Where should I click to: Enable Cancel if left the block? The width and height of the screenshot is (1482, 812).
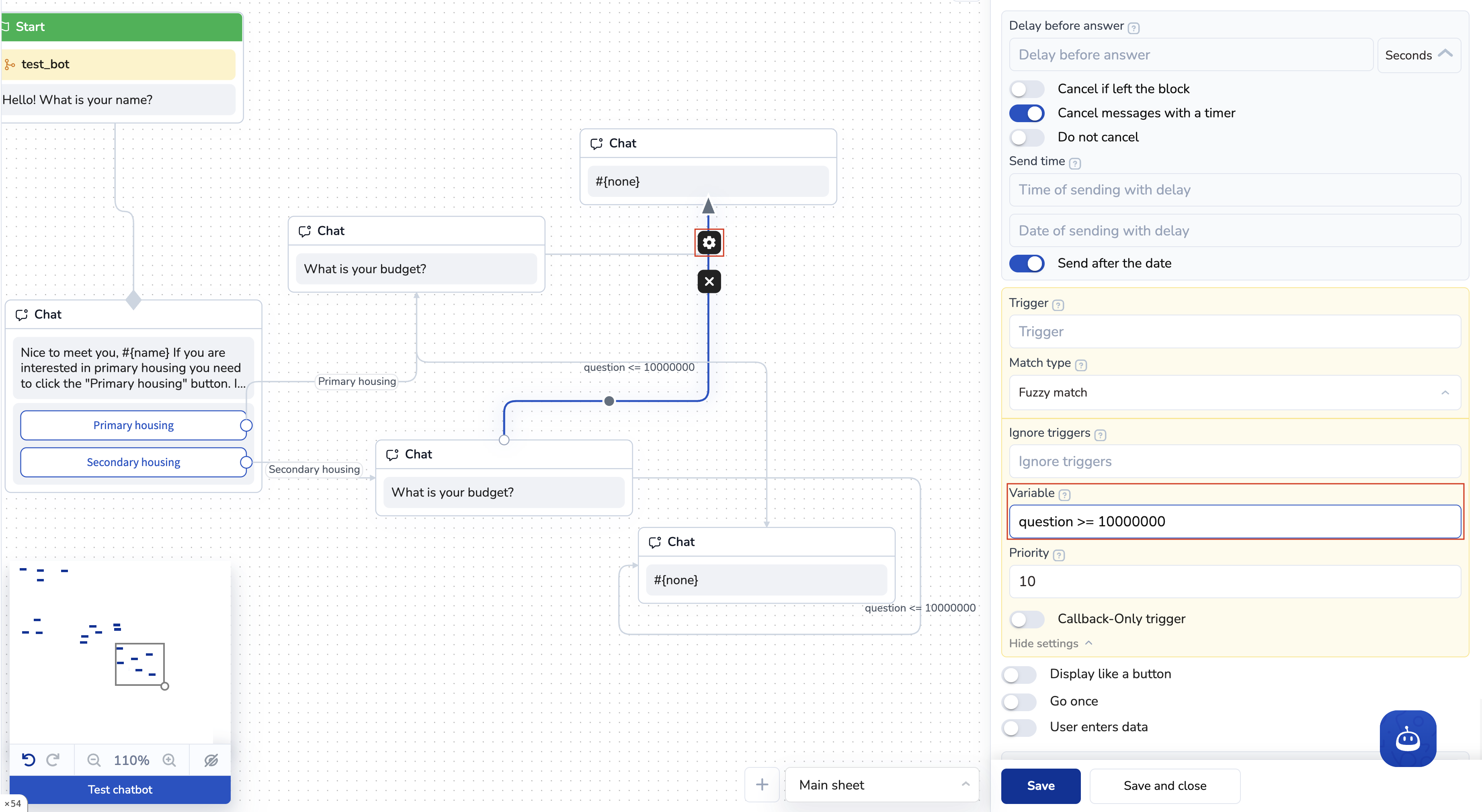coord(1027,89)
